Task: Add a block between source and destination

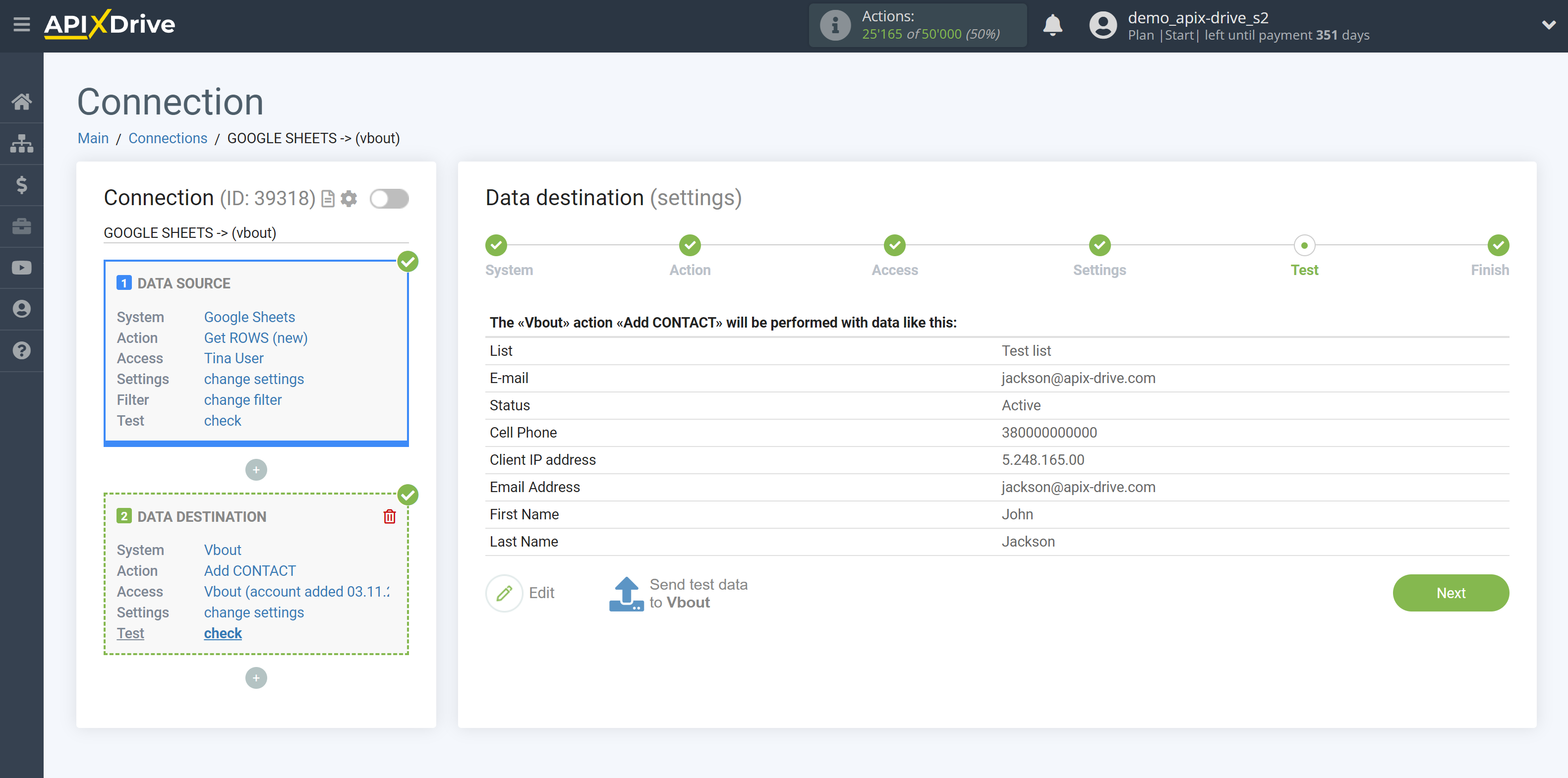Action: pos(256,470)
